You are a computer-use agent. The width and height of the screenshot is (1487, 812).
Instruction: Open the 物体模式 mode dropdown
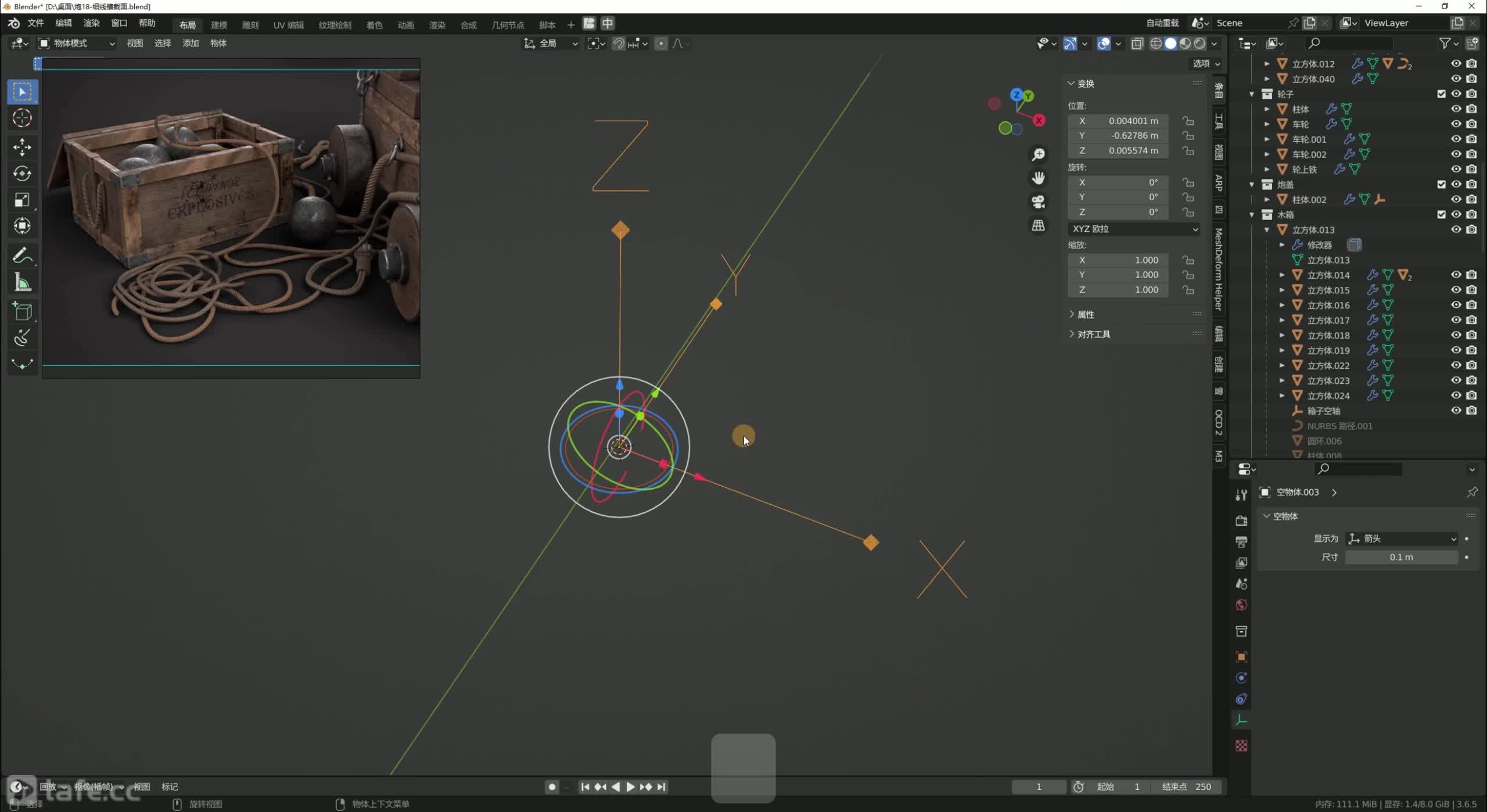77,44
